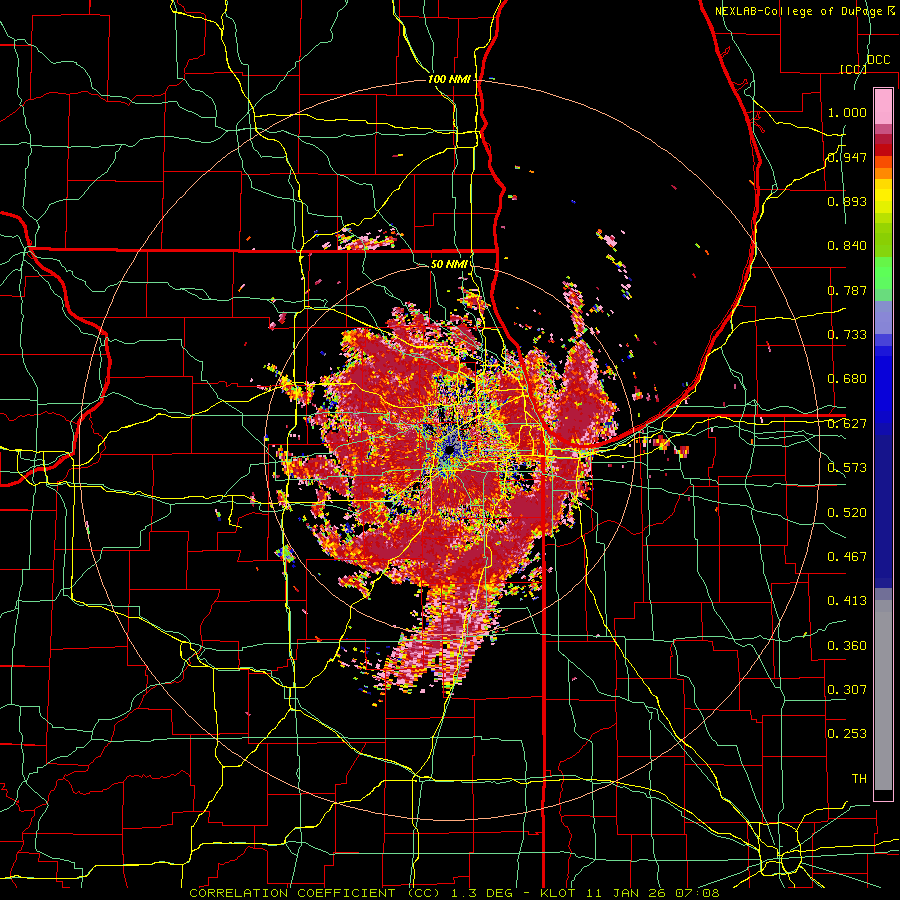Click the [CC] units label above the legend
This screenshot has width=900, height=900.
pyautogui.click(x=853, y=69)
